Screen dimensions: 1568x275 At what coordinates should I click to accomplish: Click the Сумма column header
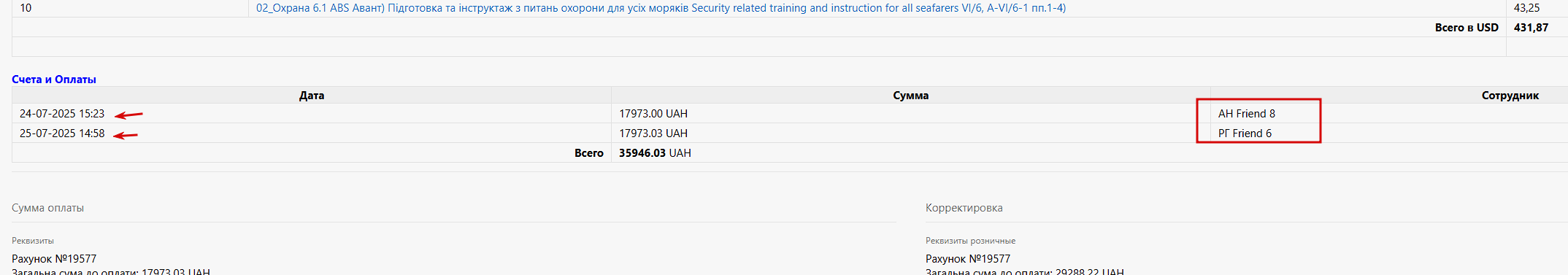(x=910, y=96)
